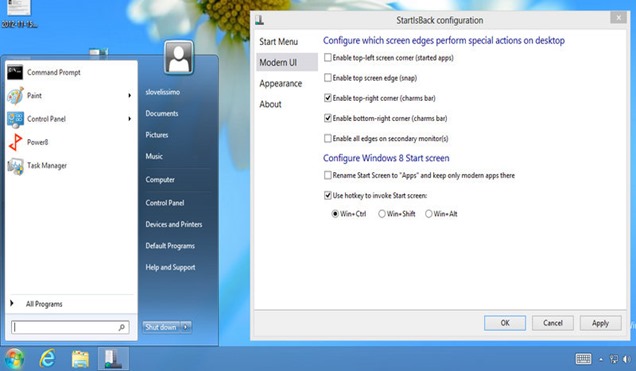Screen dimensions: 636x371
Task: Click the user account picture
Action: click(x=179, y=58)
